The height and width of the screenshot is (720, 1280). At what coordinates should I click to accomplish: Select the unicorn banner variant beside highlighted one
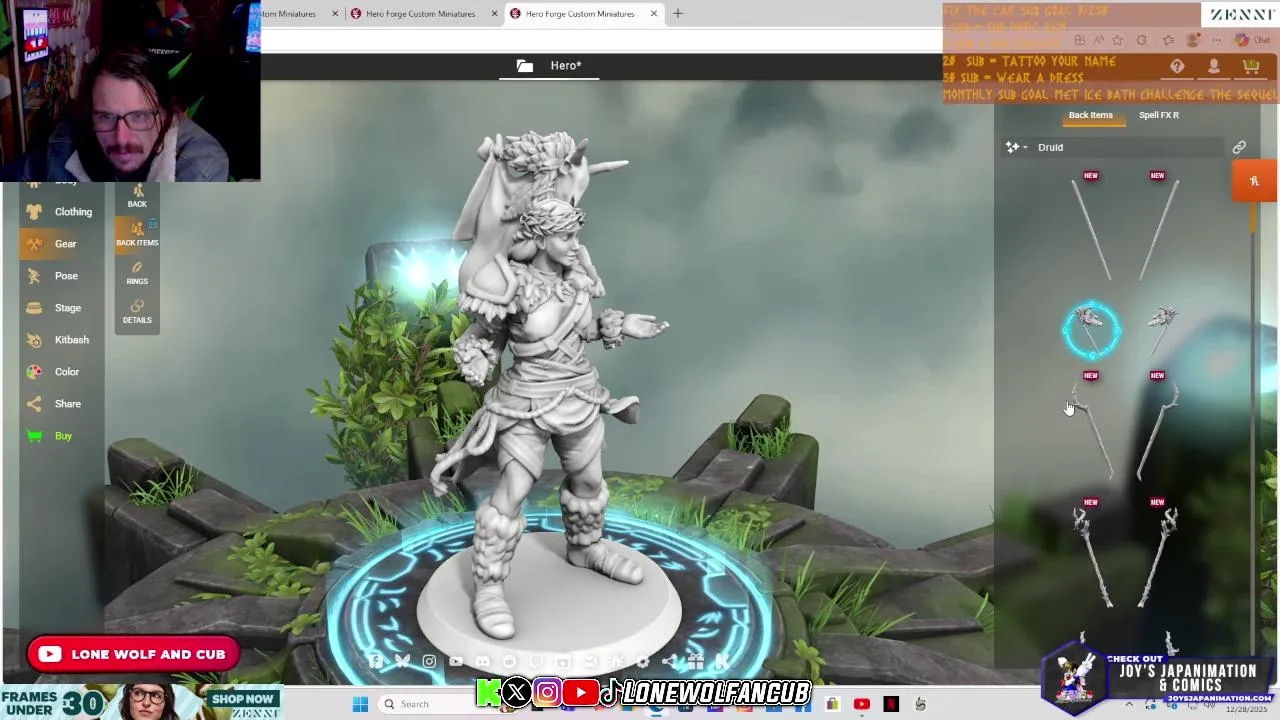1161,330
